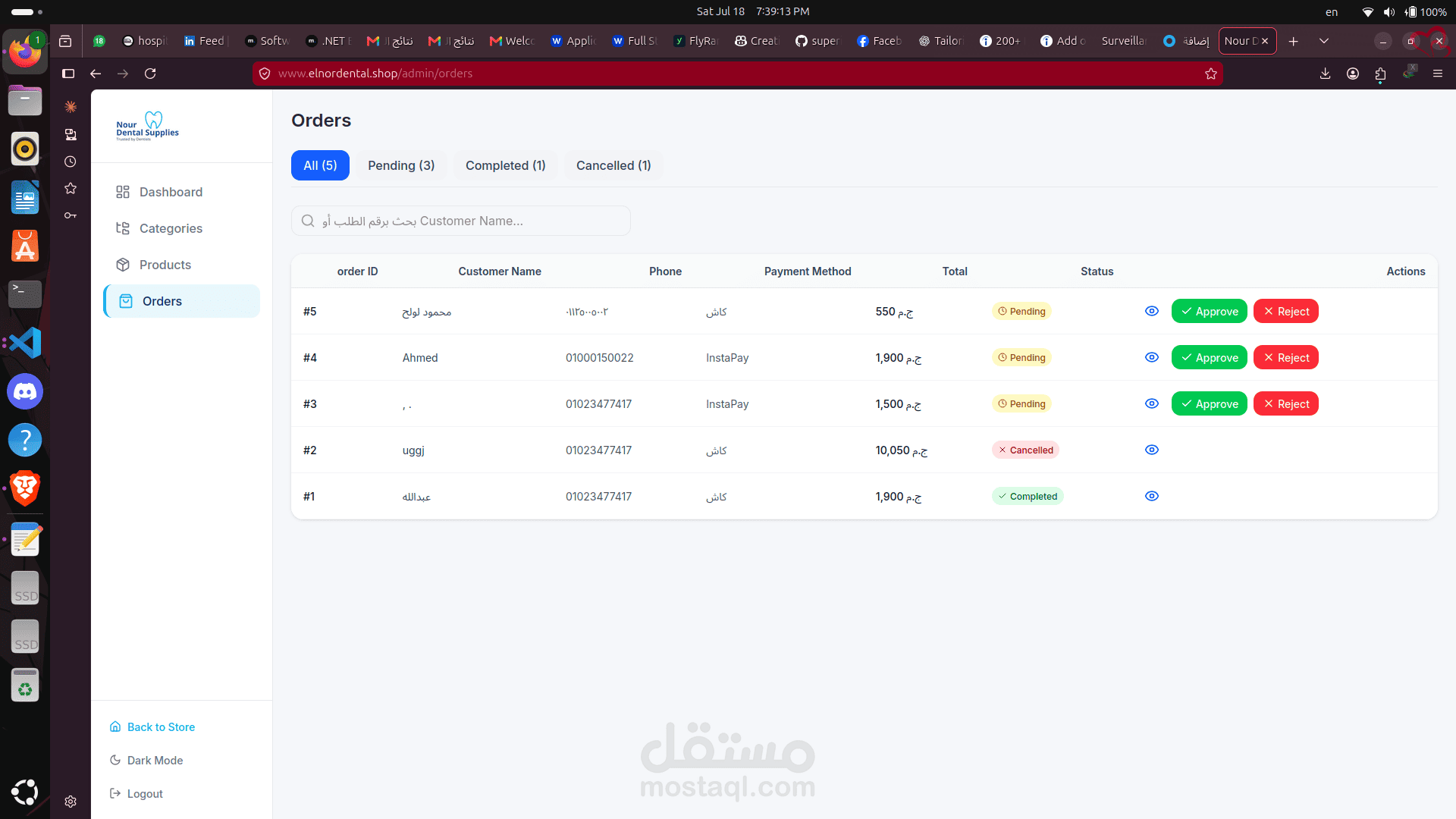Switch to the Pending (3) tab
Image resolution: width=1456 pixels, height=819 pixels.
[x=401, y=165]
